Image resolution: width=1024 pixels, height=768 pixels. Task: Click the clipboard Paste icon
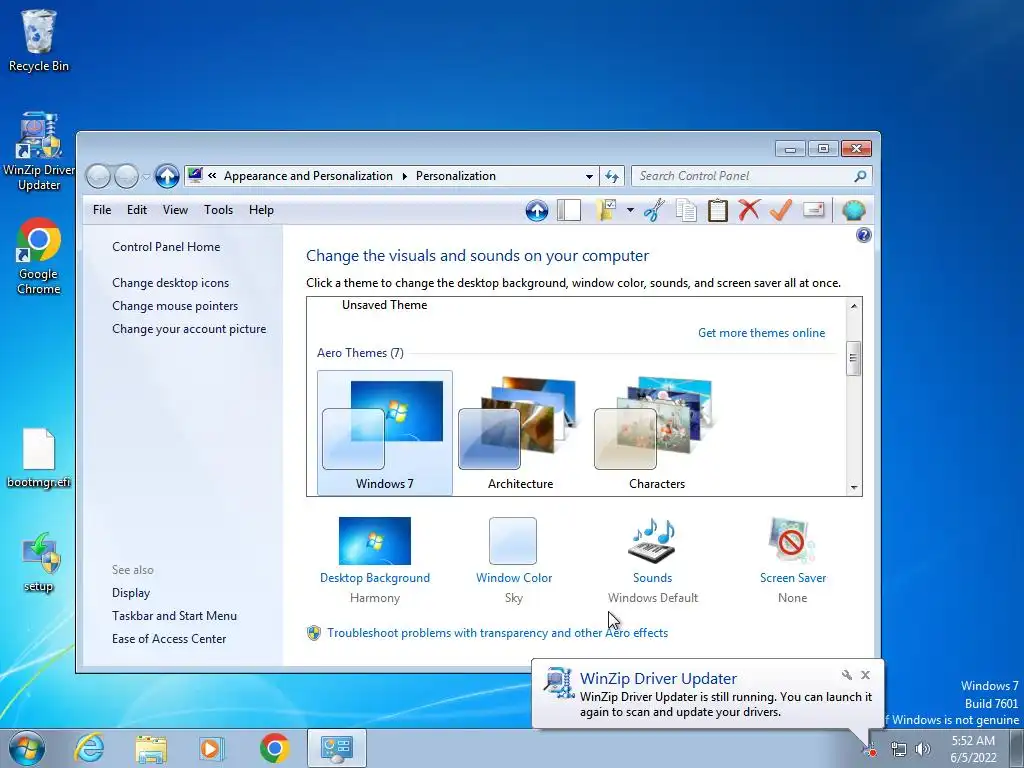click(718, 210)
